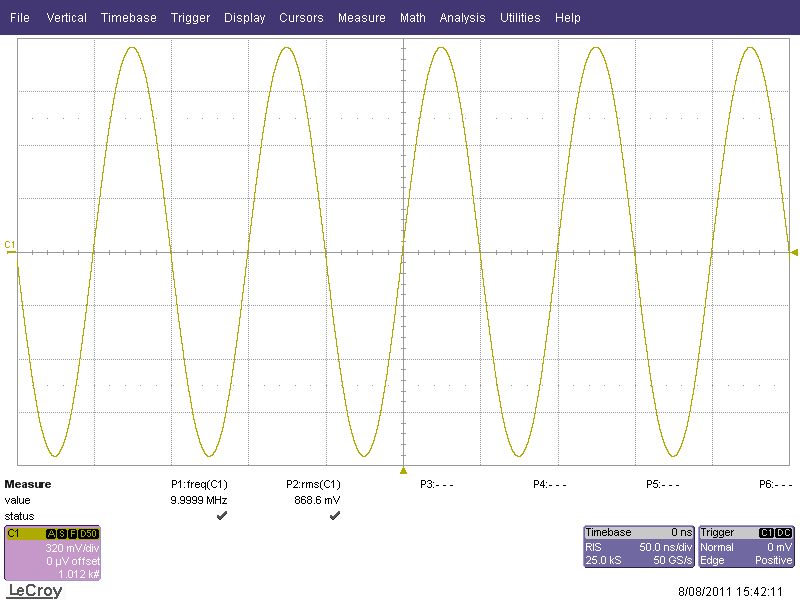The height and width of the screenshot is (600, 800).
Task: Click the LeCroy logo
Action: coord(34,591)
